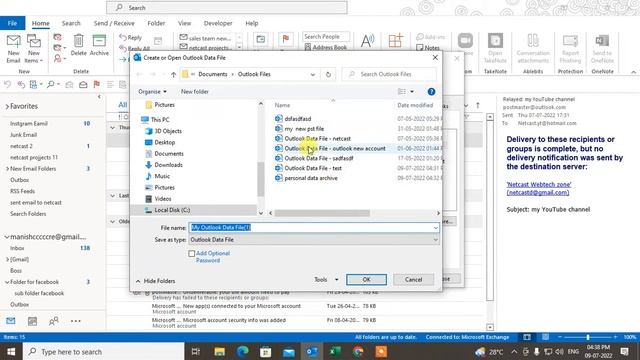
Task: Open the File tab
Action: click(x=12, y=23)
